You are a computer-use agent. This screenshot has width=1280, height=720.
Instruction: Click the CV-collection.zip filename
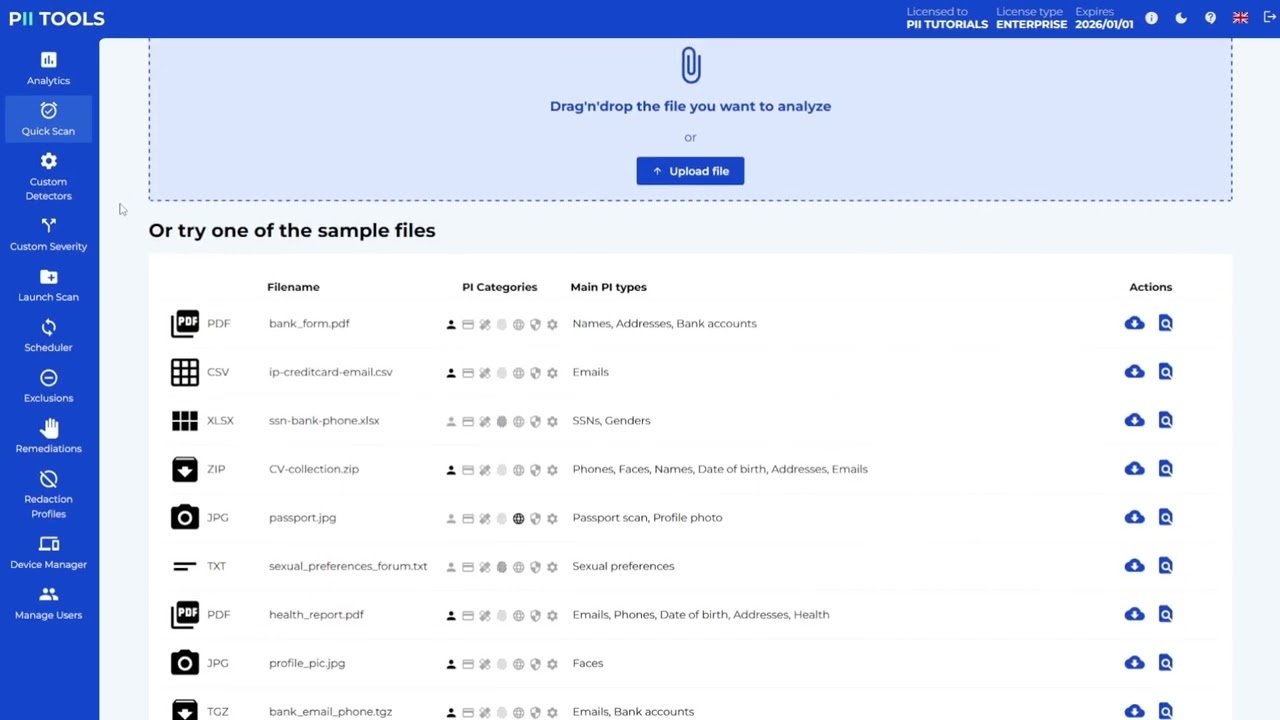coord(313,469)
